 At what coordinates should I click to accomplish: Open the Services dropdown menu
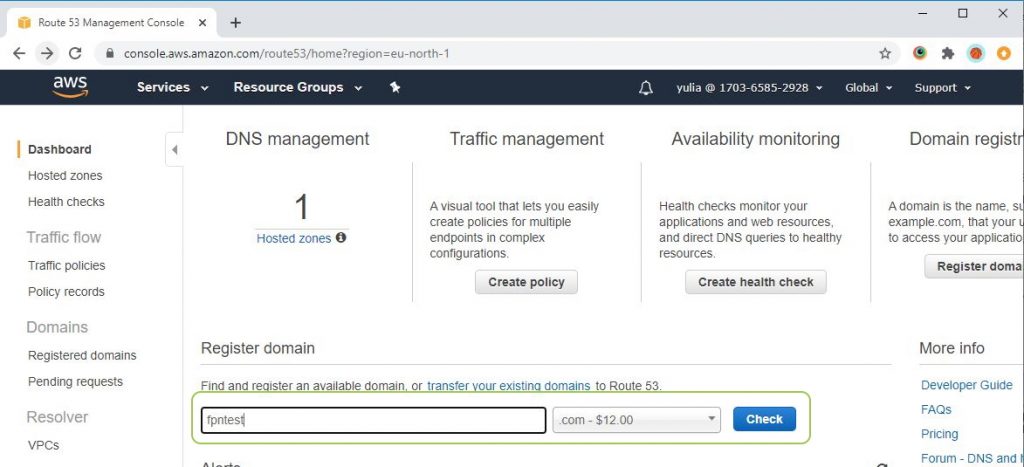(x=172, y=88)
